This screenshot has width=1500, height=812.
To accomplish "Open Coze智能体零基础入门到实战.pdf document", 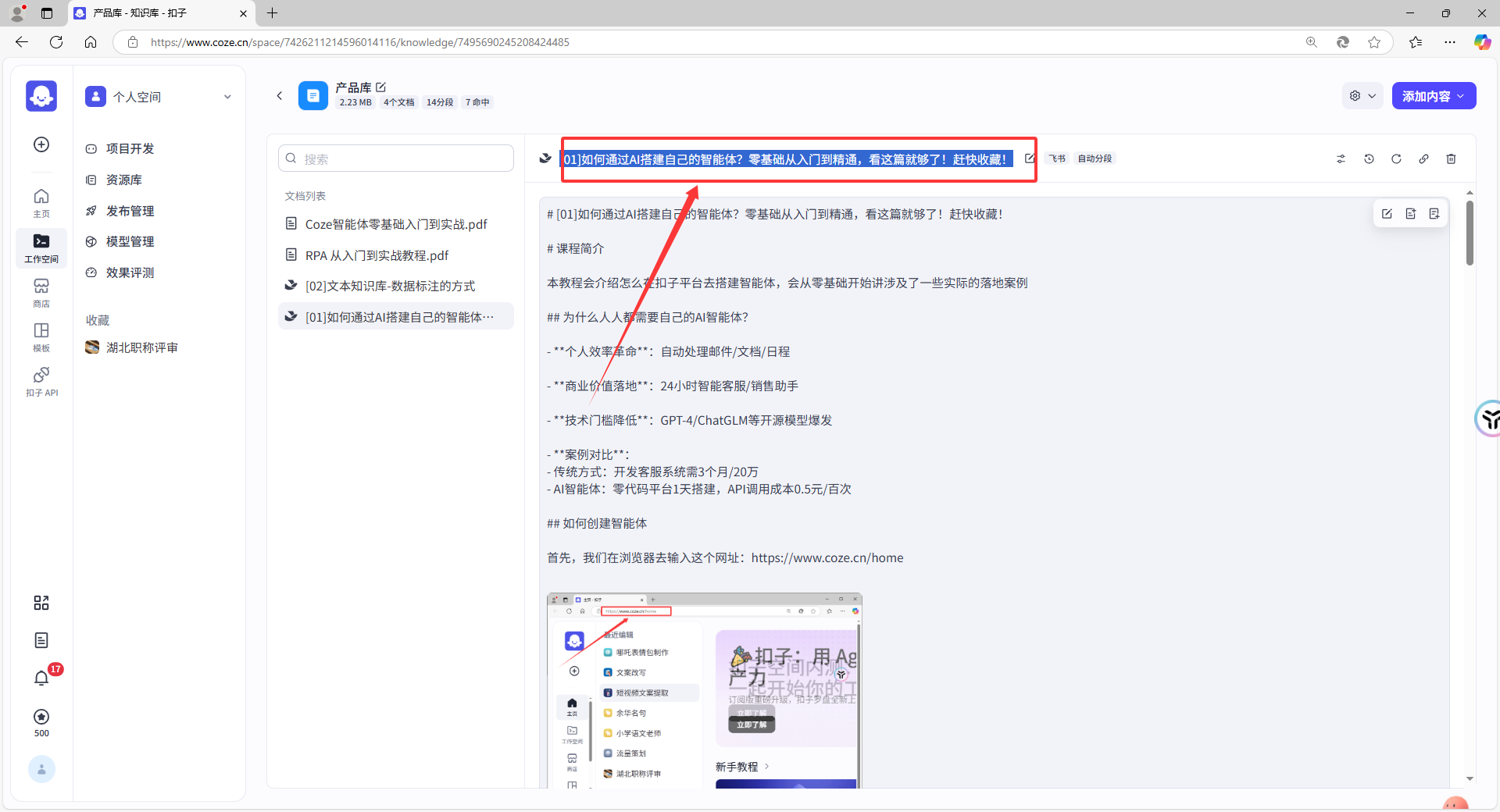I will click(396, 224).
